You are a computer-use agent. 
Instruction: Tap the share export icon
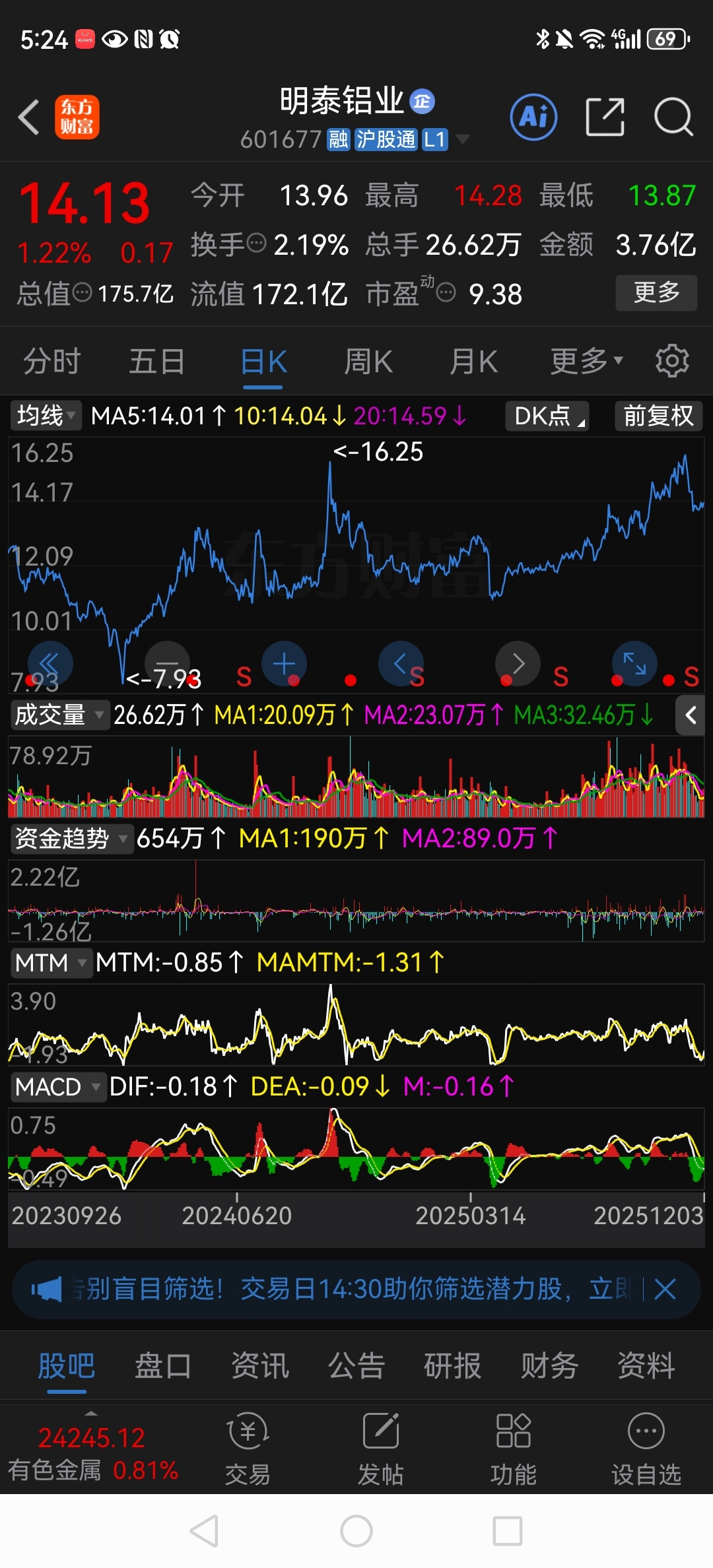tap(605, 117)
